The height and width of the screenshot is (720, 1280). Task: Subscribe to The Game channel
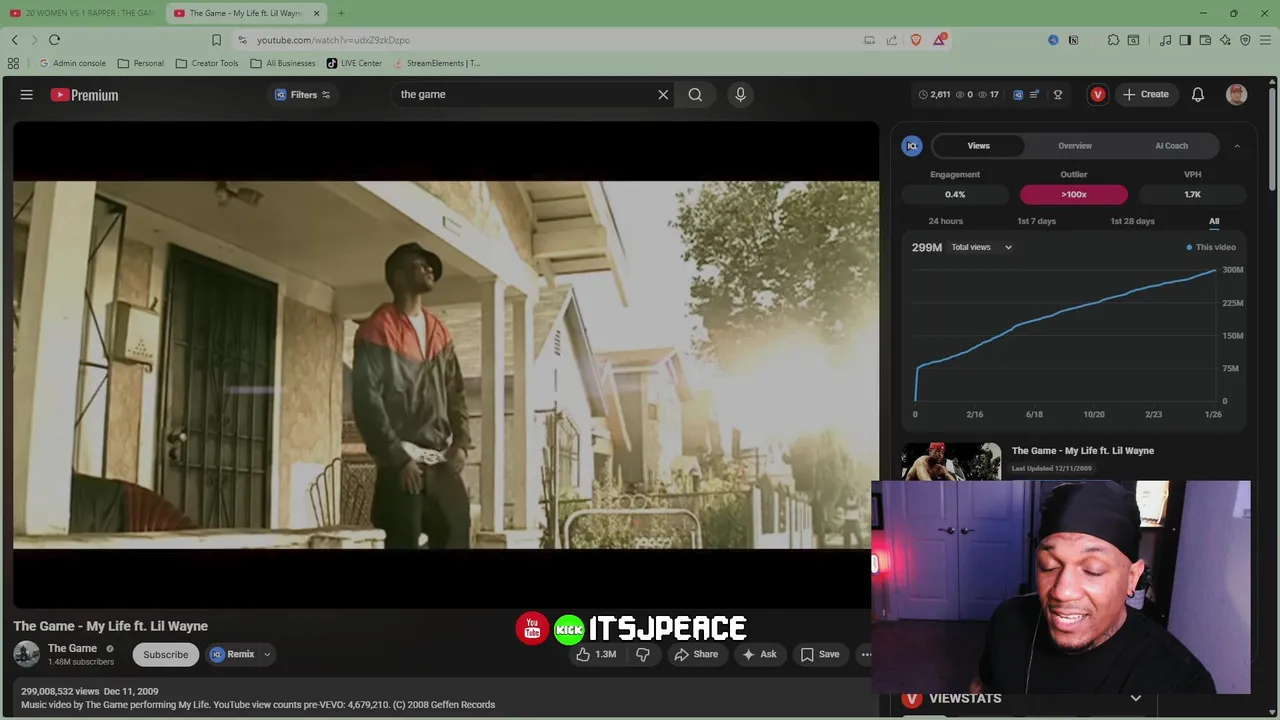coord(165,654)
